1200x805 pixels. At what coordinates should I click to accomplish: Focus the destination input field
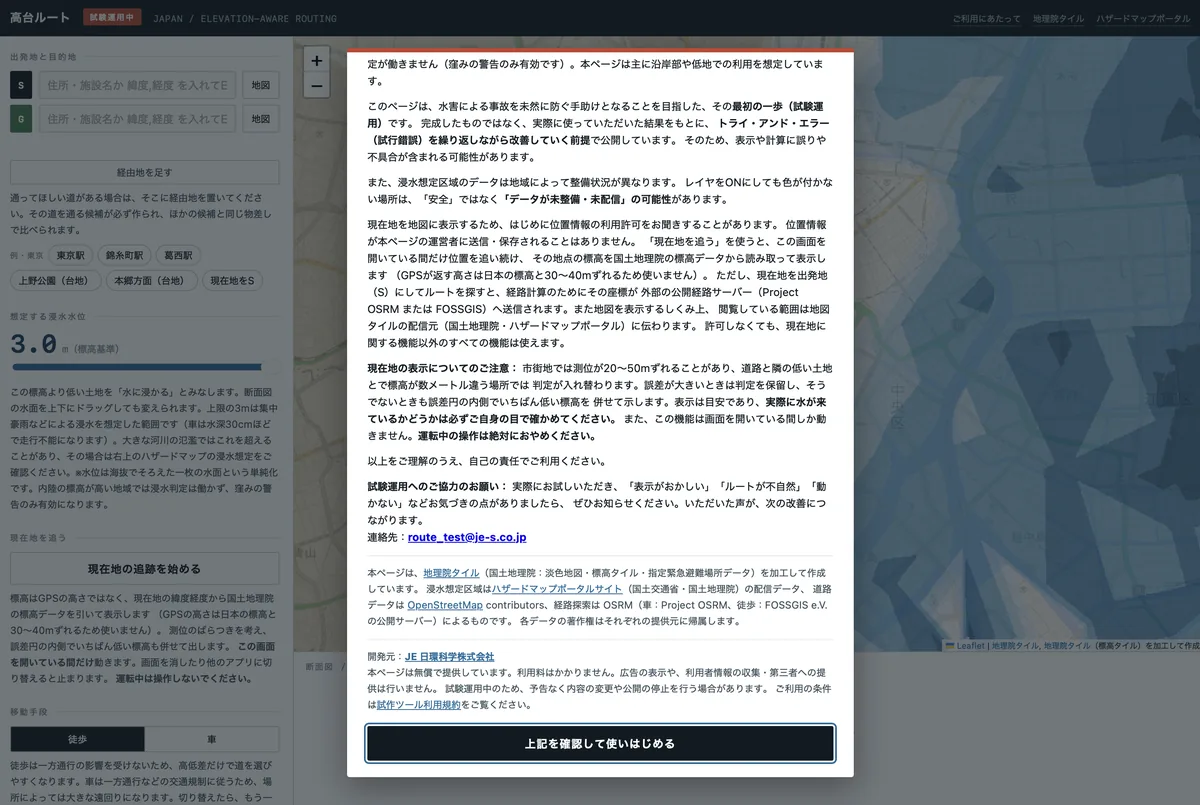coord(137,118)
